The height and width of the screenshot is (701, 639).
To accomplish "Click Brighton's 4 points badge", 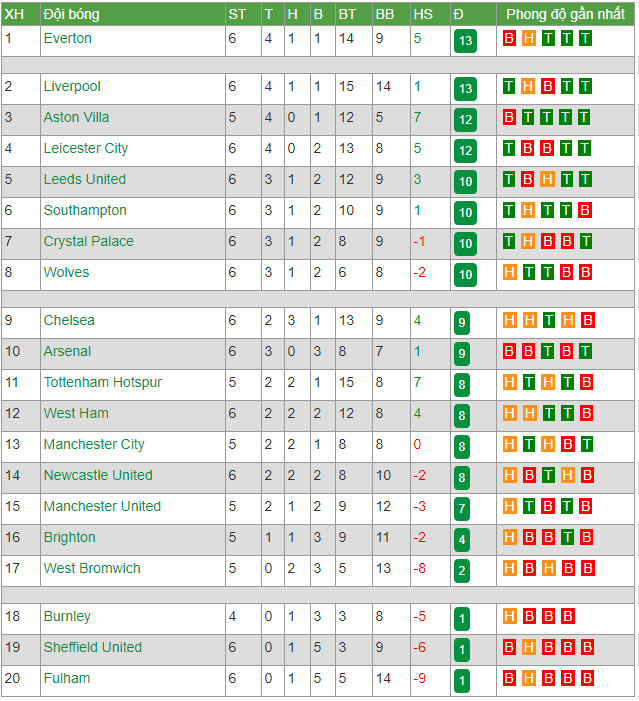I will pos(462,540).
